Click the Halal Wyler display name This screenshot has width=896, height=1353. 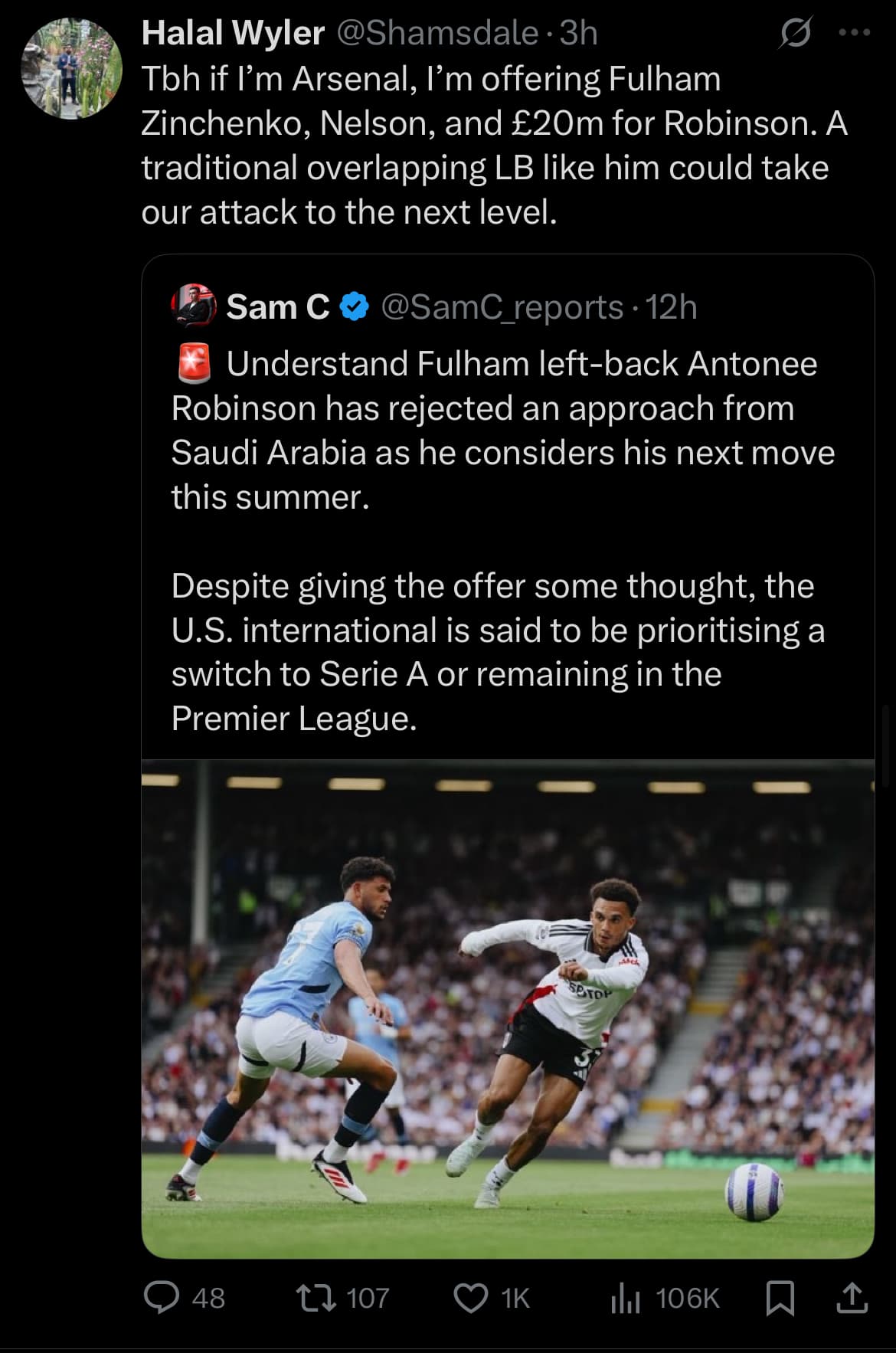(x=233, y=33)
